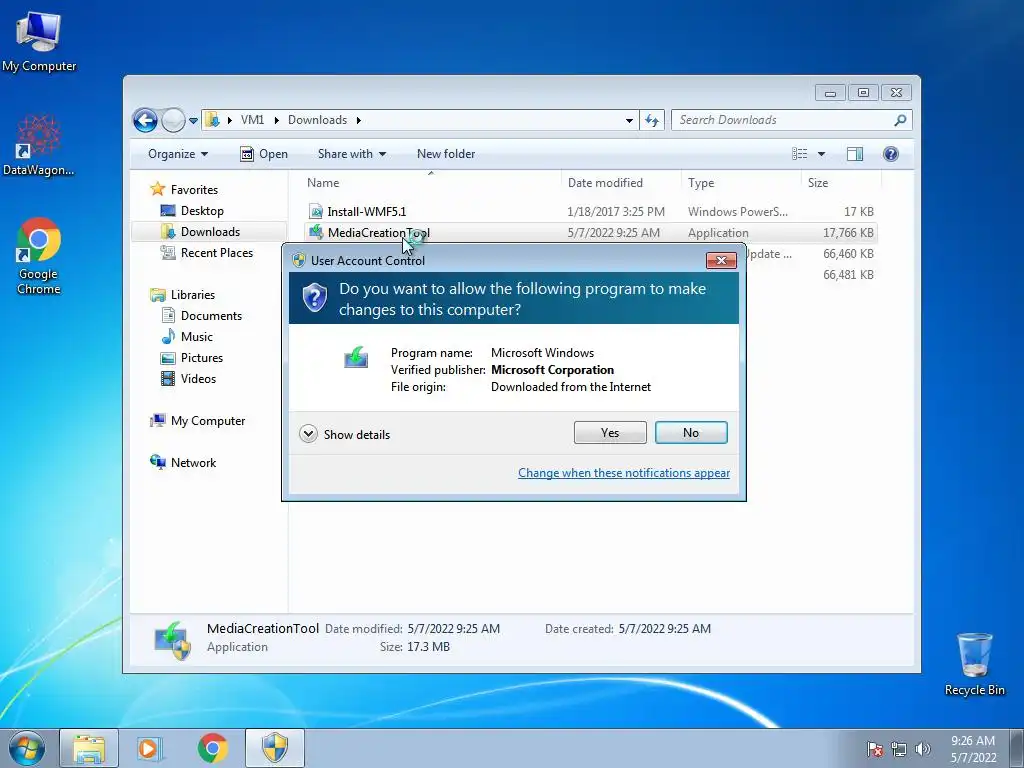
Task: Show the preview pane
Action: pos(855,154)
